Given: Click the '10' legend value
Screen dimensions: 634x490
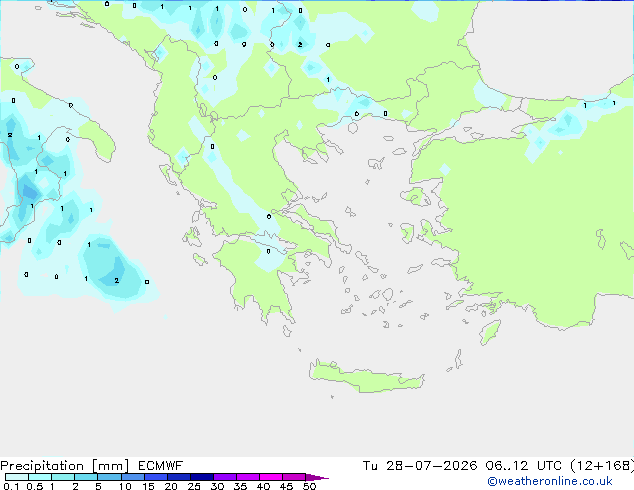Looking at the screenshot, I should pyautogui.click(x=125, y=486).
